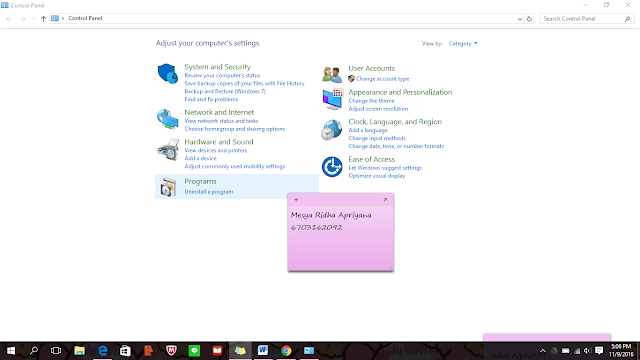640x360 pixels.
Task: Switch to Microsoft Word on the taskbar
Action: click(263, 351)
